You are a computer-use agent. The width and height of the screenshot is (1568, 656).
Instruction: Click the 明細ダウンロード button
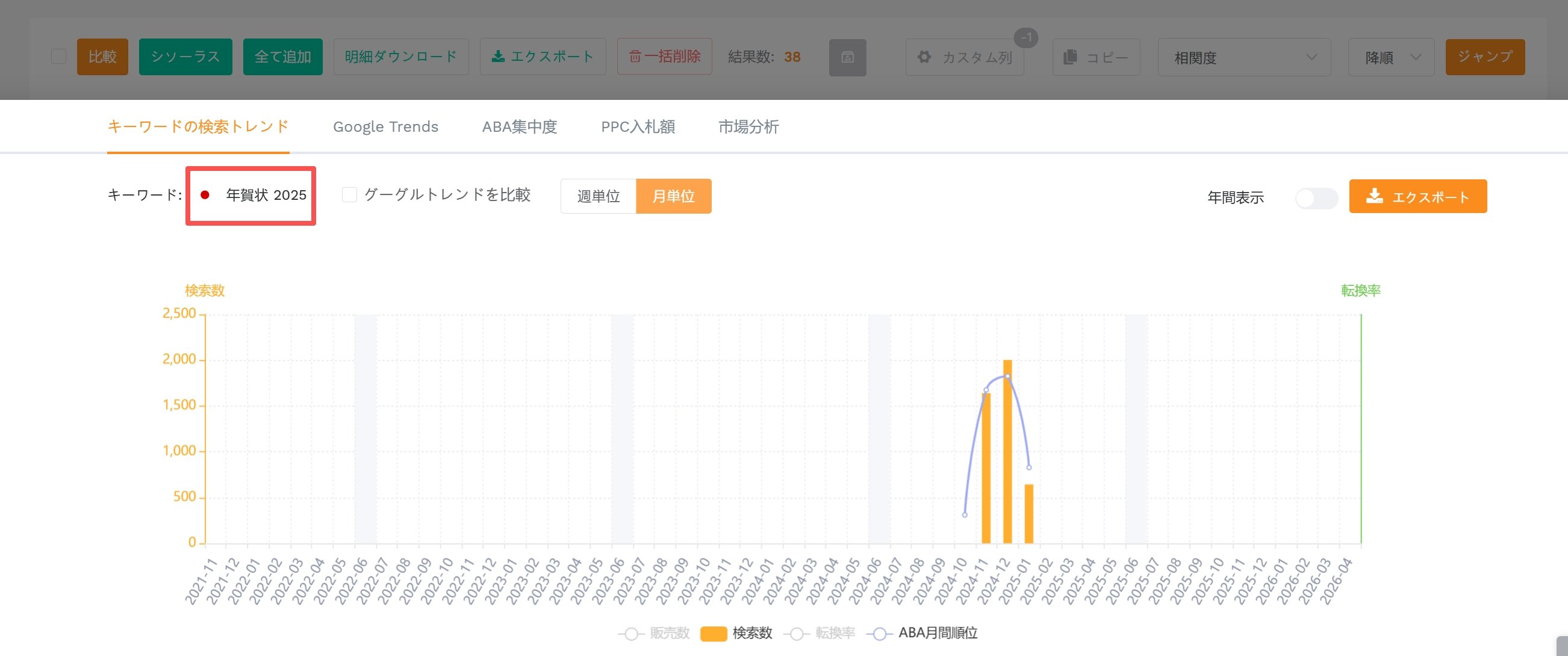click(x=400, y=57)
